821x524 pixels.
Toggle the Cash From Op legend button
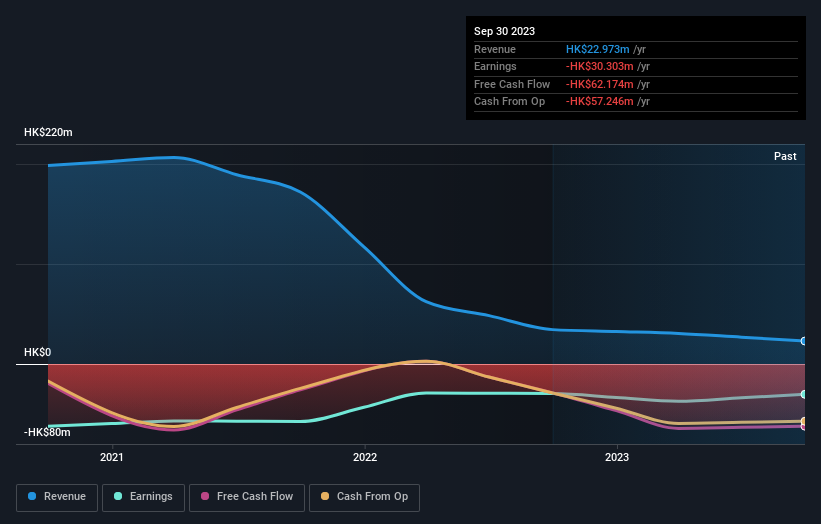[364, 497]
